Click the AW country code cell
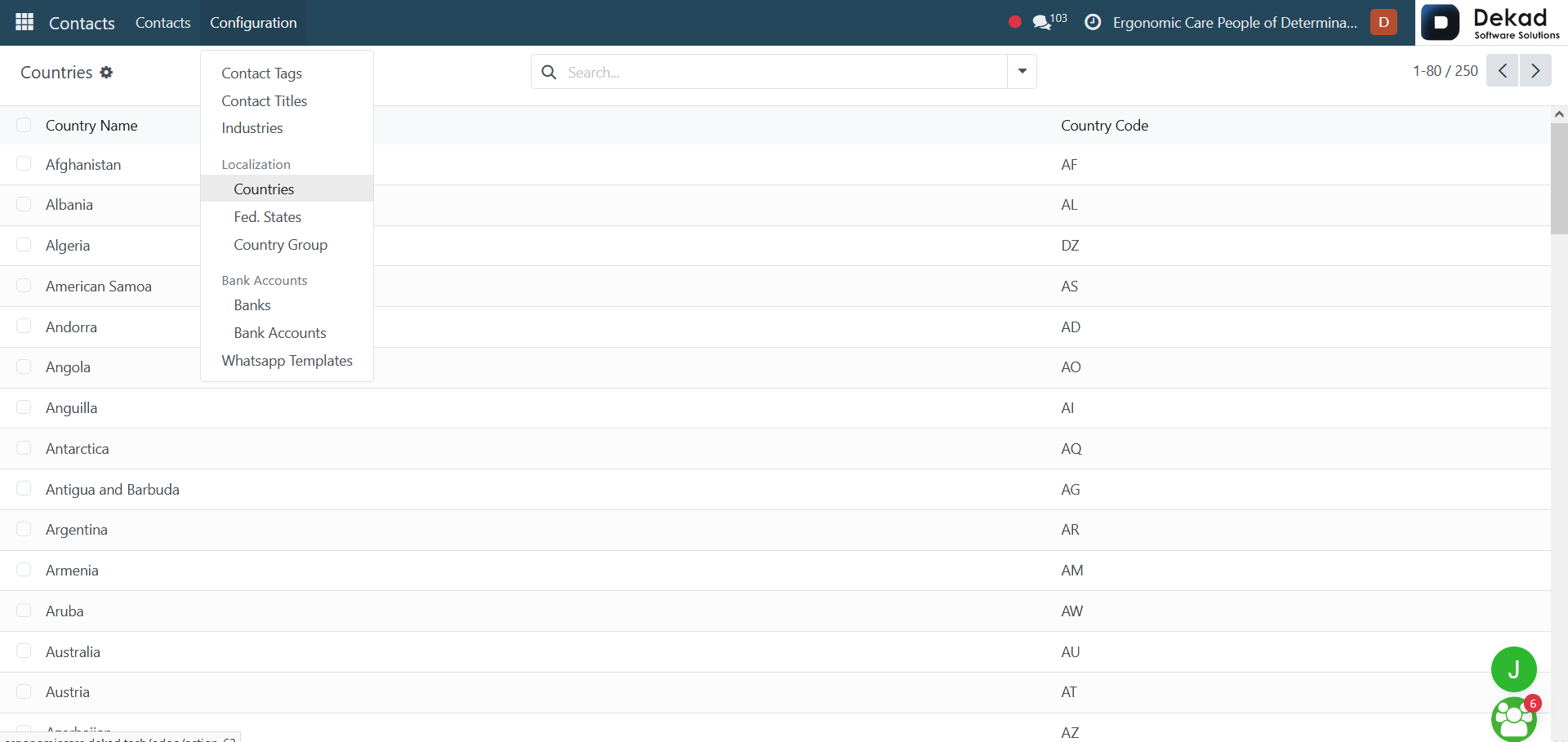The image size is (1568, 742). coord(1072,611)
